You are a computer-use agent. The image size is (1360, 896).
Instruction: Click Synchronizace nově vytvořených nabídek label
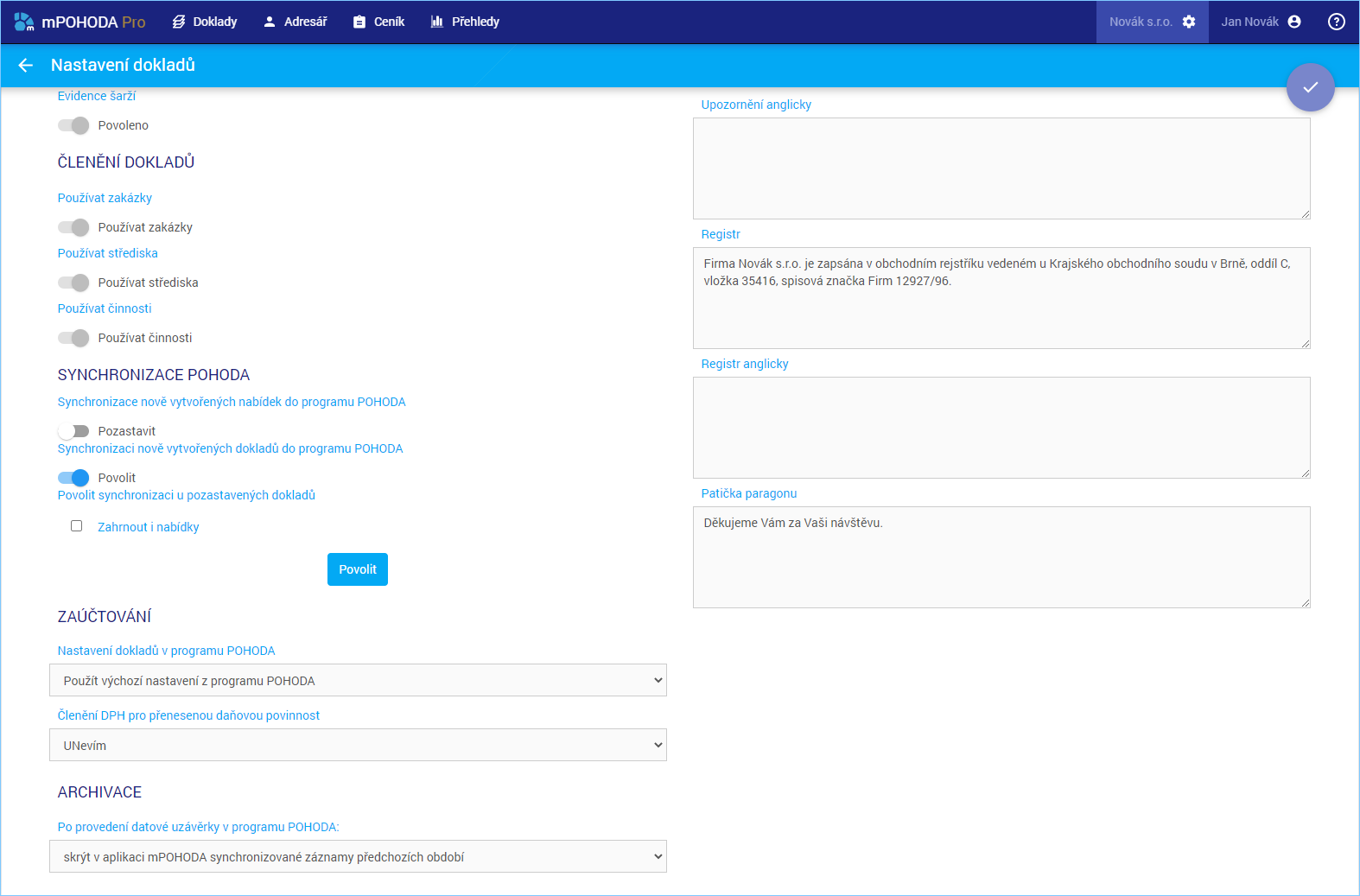pos(232,402)
